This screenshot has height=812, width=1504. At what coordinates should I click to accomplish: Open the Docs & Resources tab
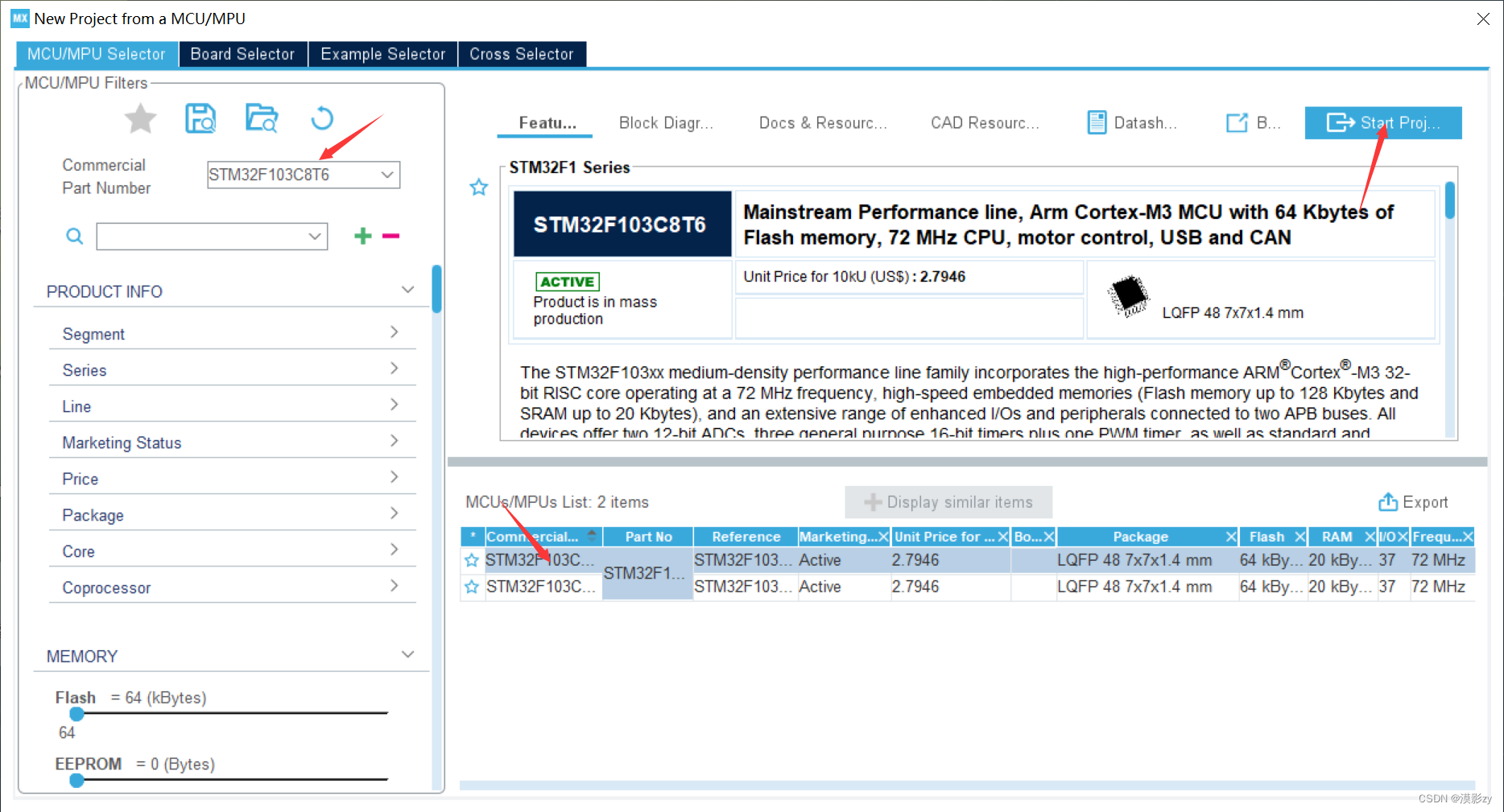[823, 123]
